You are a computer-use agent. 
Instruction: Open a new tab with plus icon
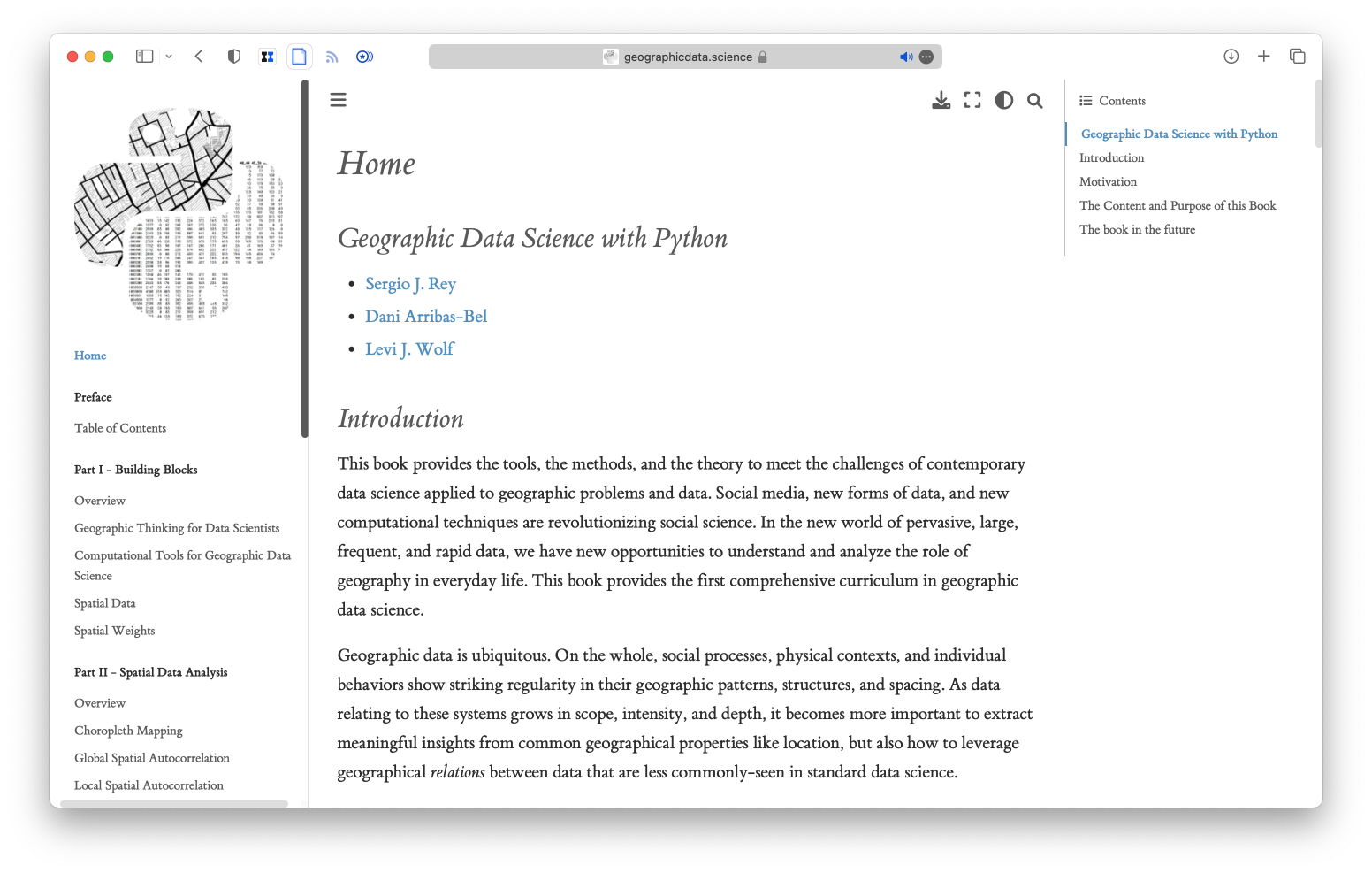(1263, 57)
